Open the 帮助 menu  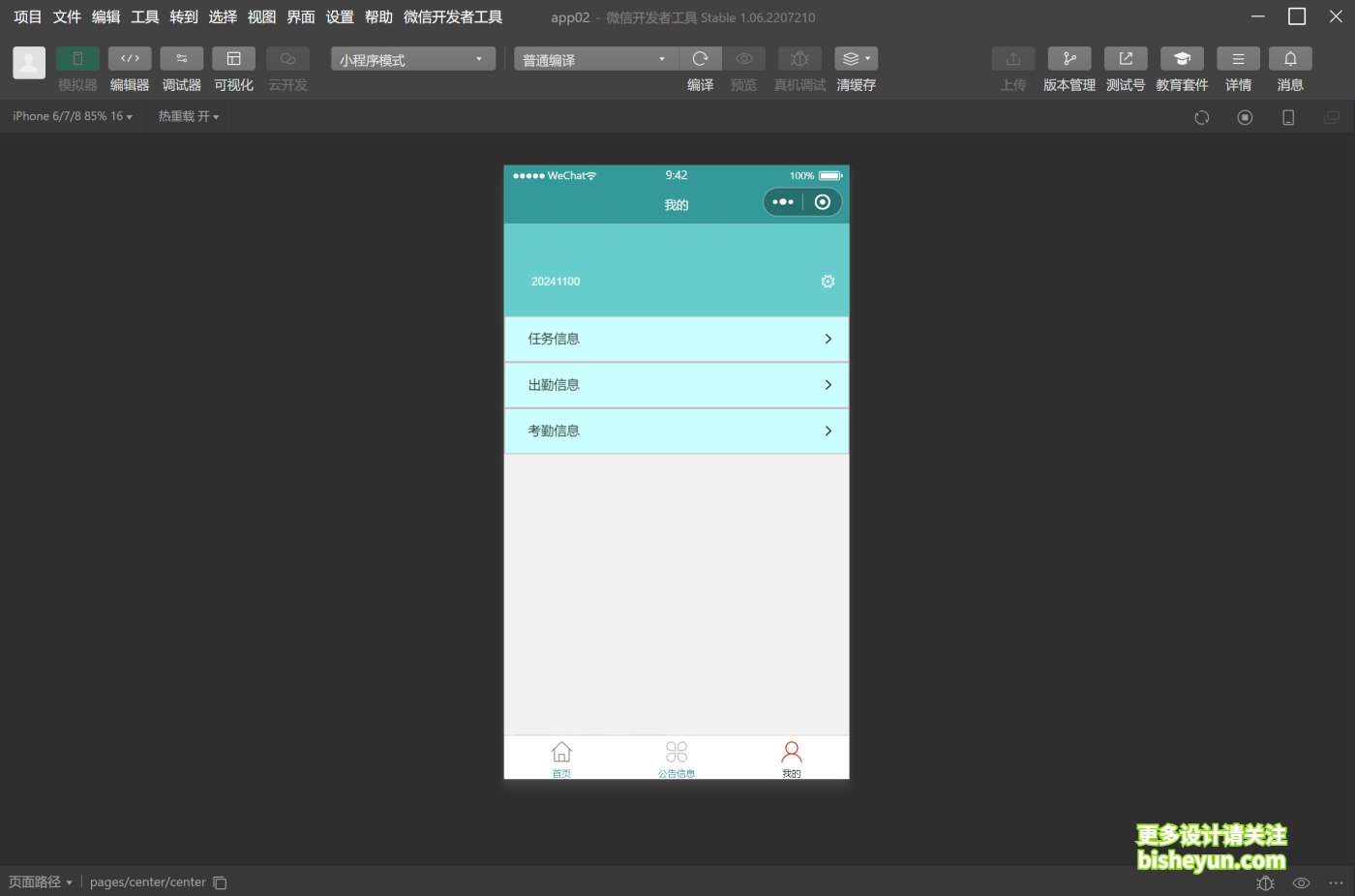[378, 17]
